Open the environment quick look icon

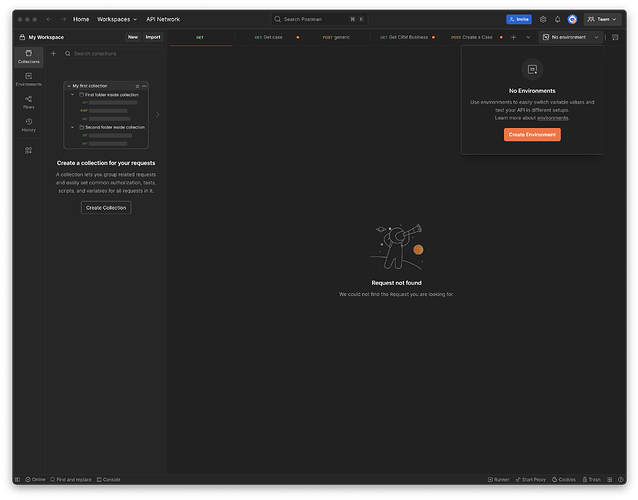pos(615,37)
